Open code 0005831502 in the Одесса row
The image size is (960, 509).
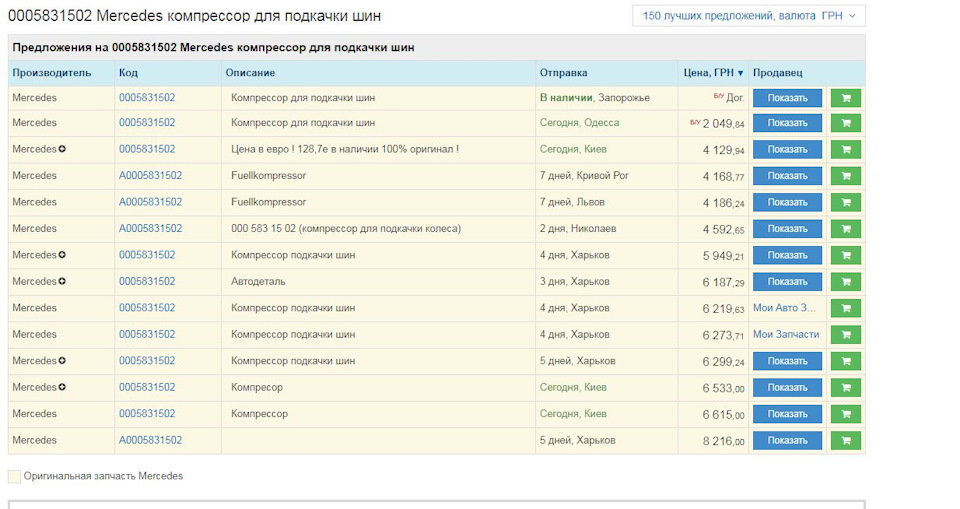click(x=147, y=123)
